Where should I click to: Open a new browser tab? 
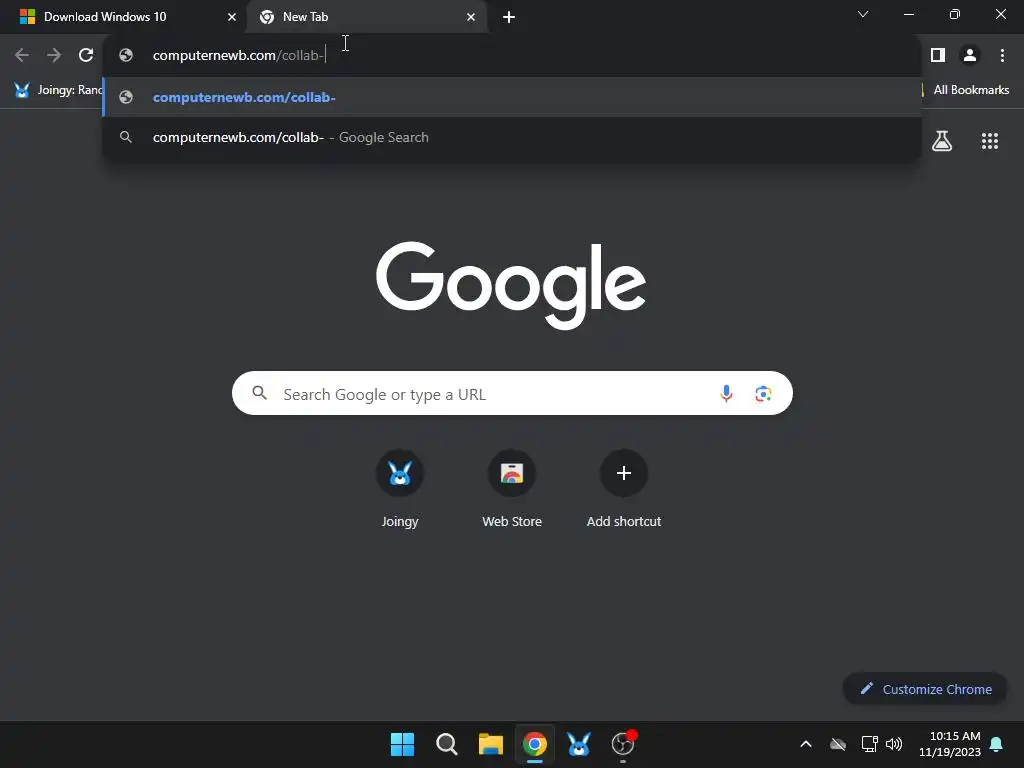tap(509, 17)
